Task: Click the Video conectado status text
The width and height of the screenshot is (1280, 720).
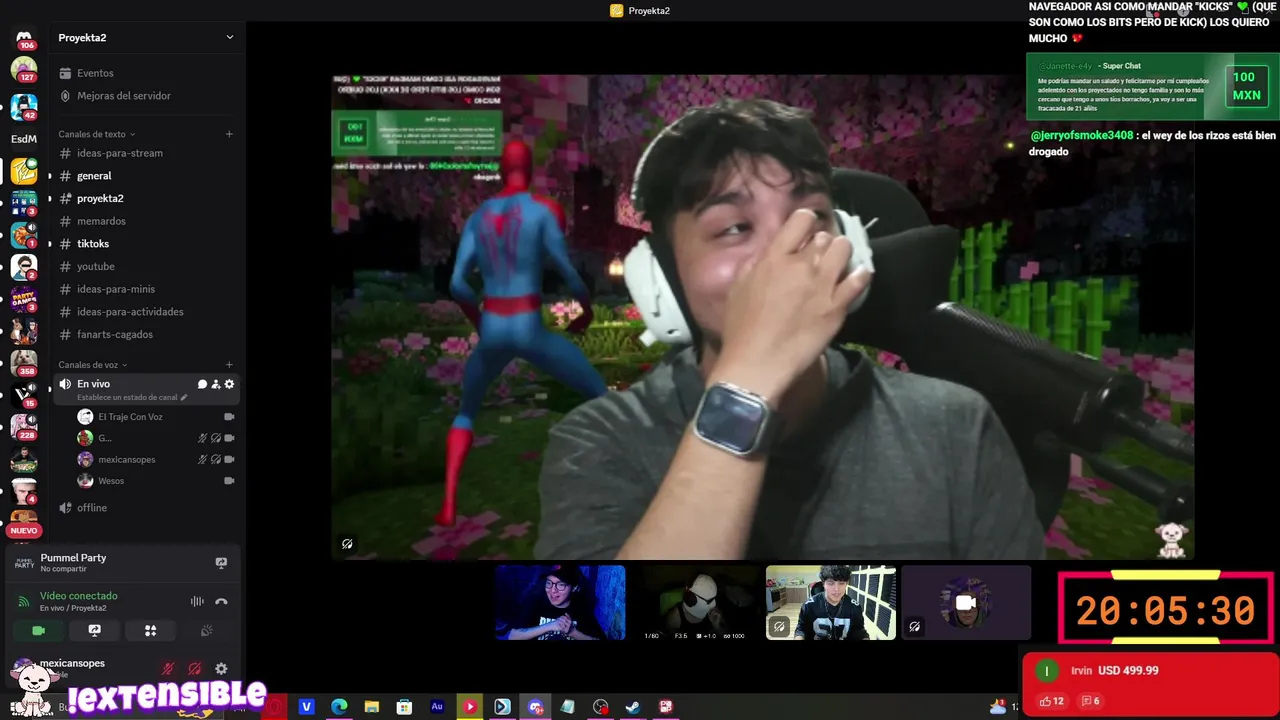Action: tap(78, 596)
